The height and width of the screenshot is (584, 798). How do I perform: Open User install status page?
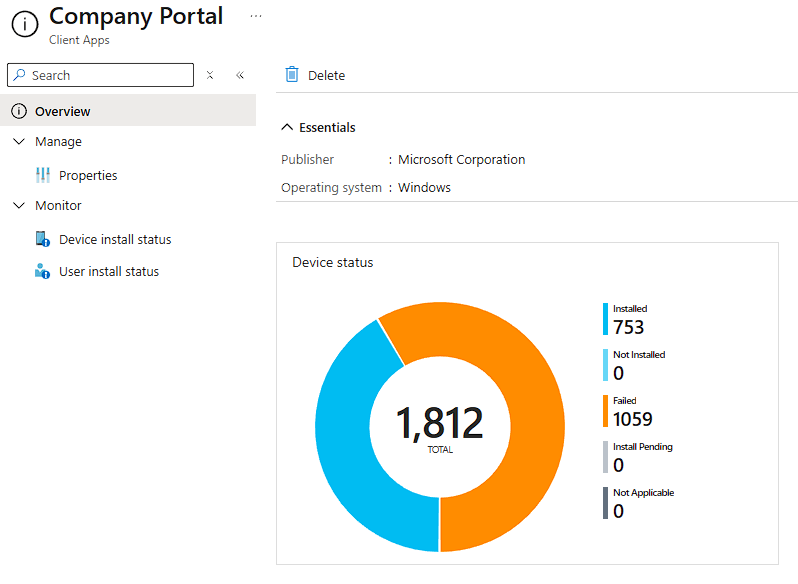point(109,272)
